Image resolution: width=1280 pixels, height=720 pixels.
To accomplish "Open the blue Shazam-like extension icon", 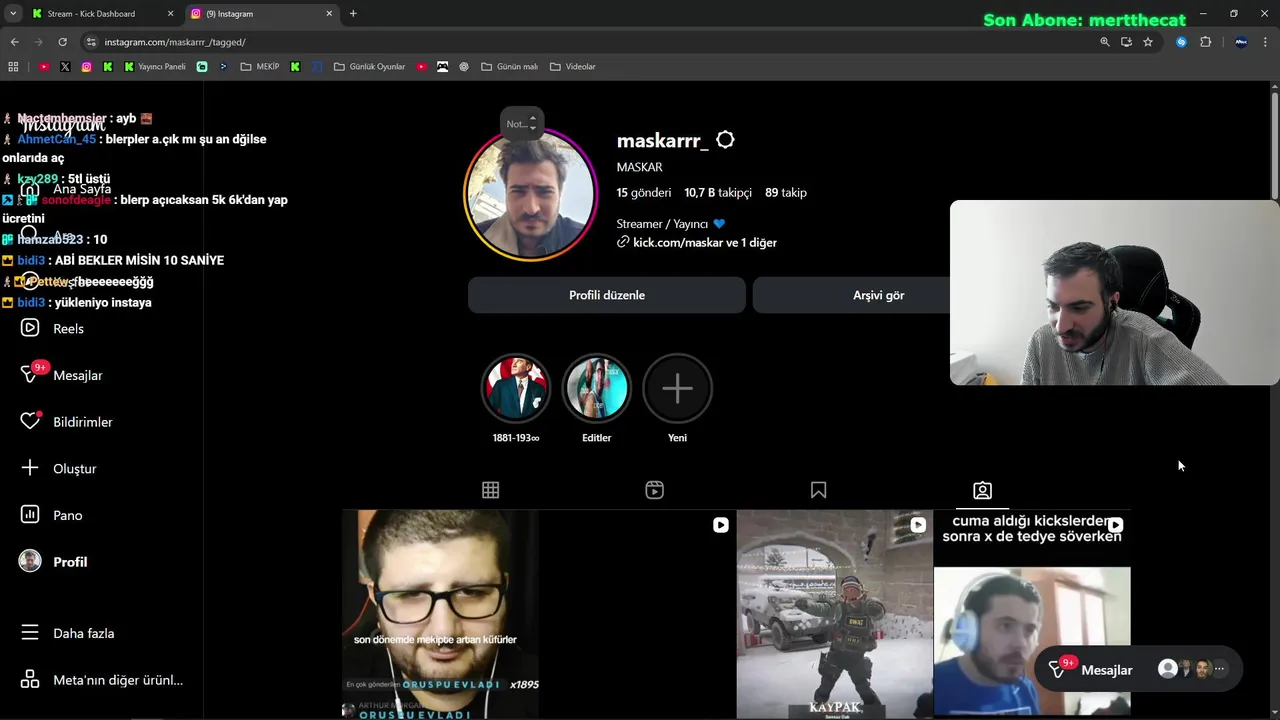I will tap(1181, 42).
